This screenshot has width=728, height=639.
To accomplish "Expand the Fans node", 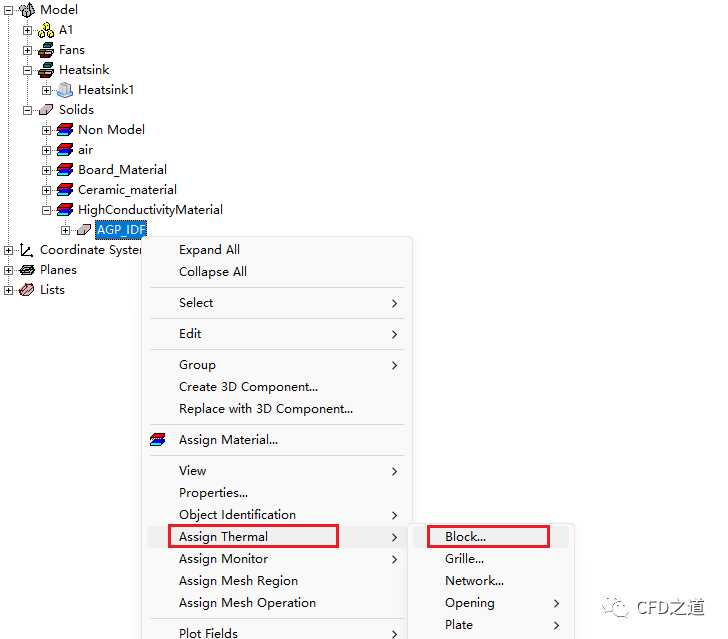I will pos(27,50).
